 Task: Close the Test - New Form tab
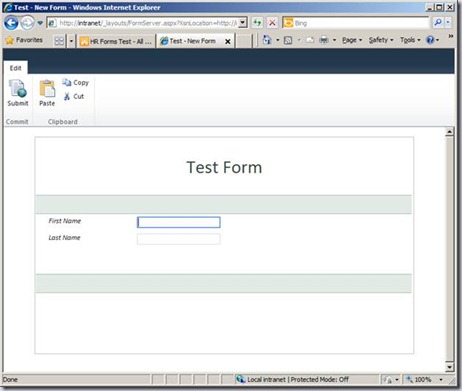(228, 41)
